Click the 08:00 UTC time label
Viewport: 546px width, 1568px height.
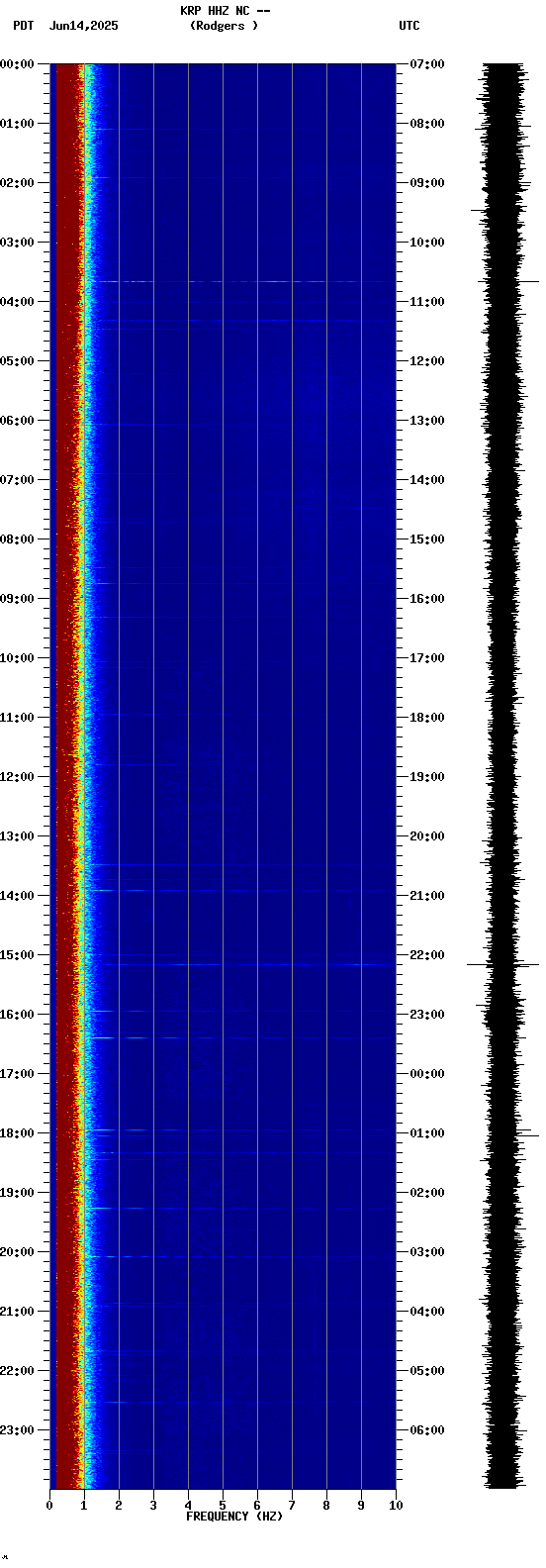(427, 124)
